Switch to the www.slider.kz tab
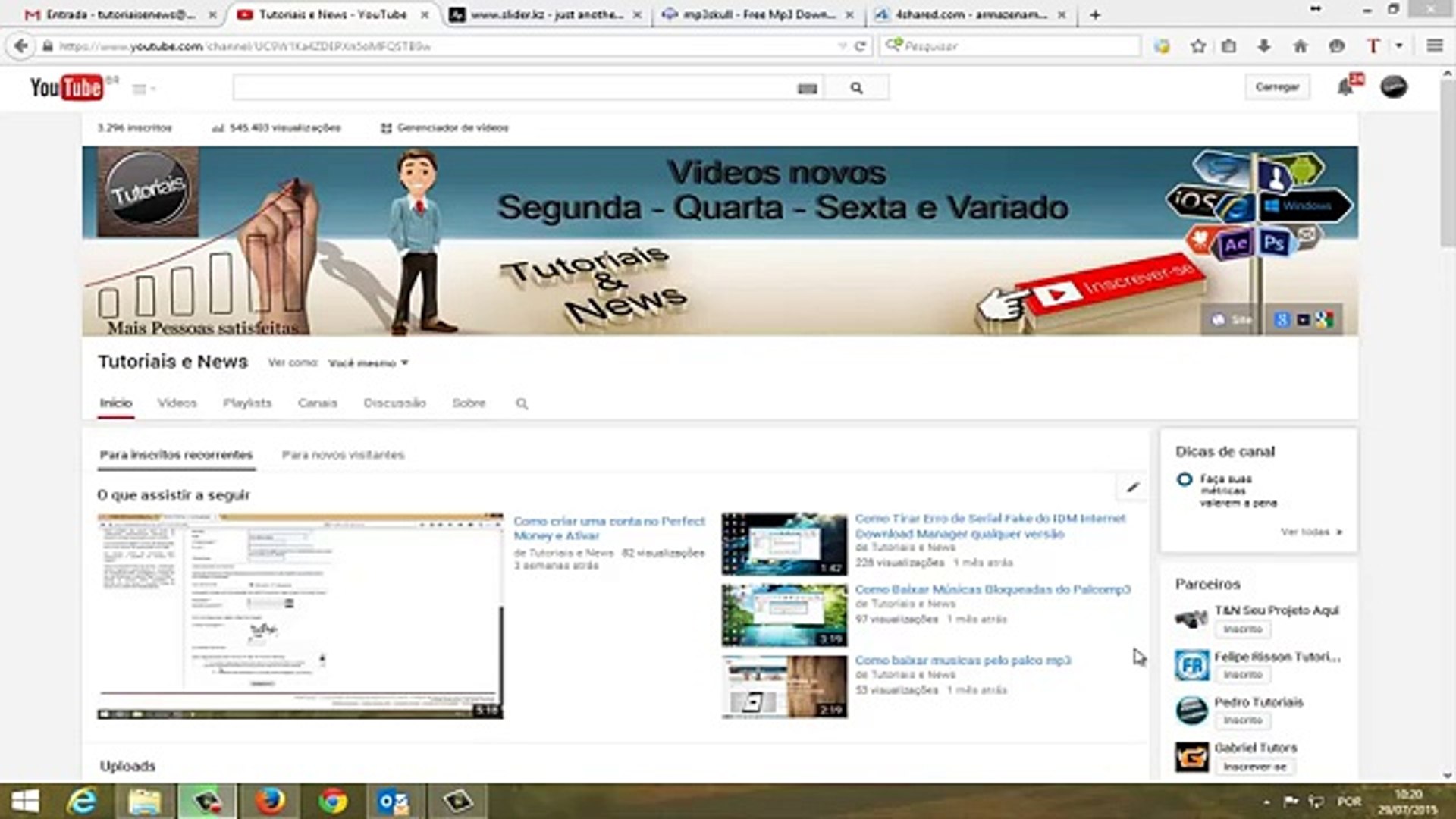Screen dimensions: 1456x819 point(546,14)
